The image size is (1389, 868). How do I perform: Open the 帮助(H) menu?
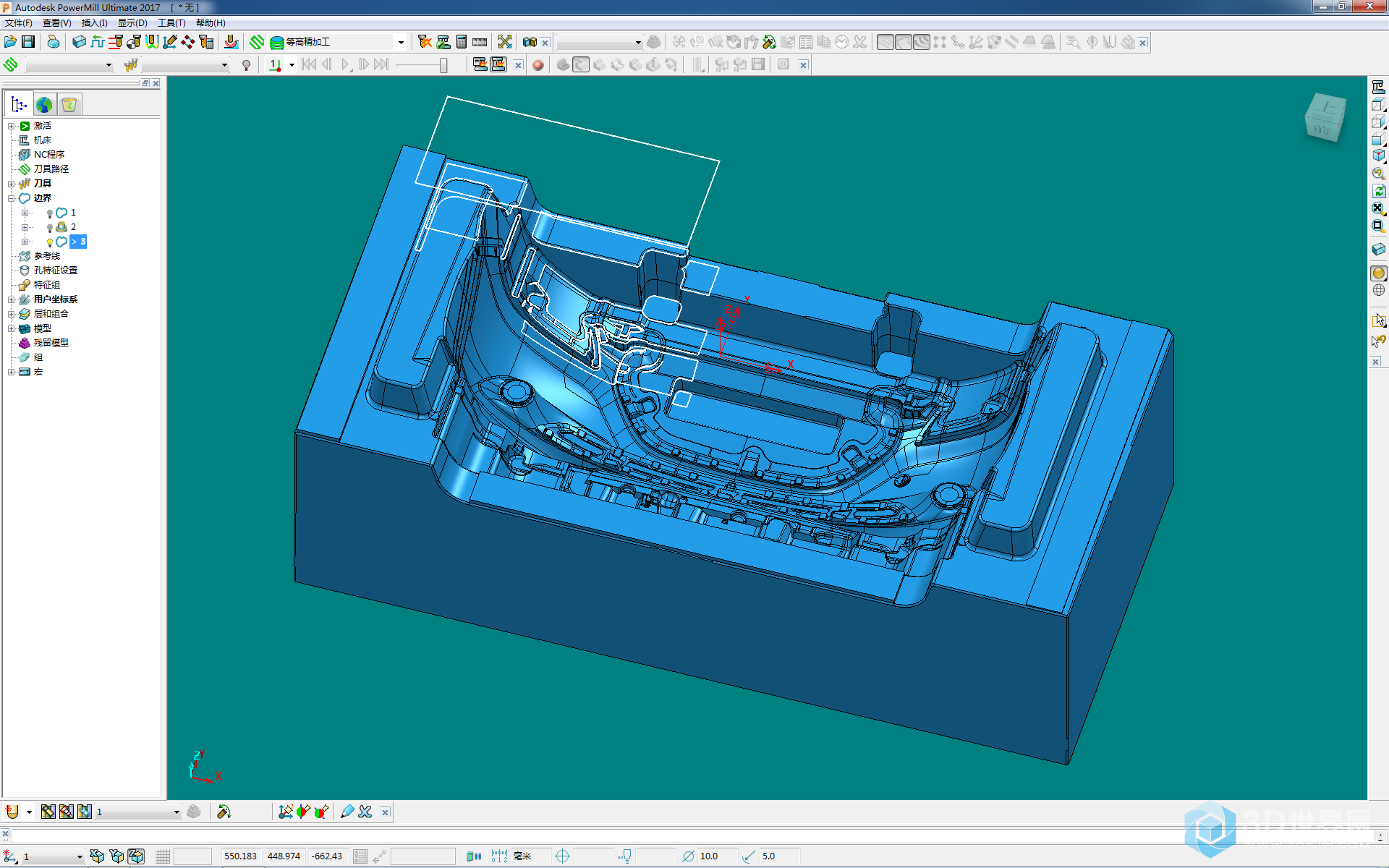pyautogui.click(x=211, y=23)
